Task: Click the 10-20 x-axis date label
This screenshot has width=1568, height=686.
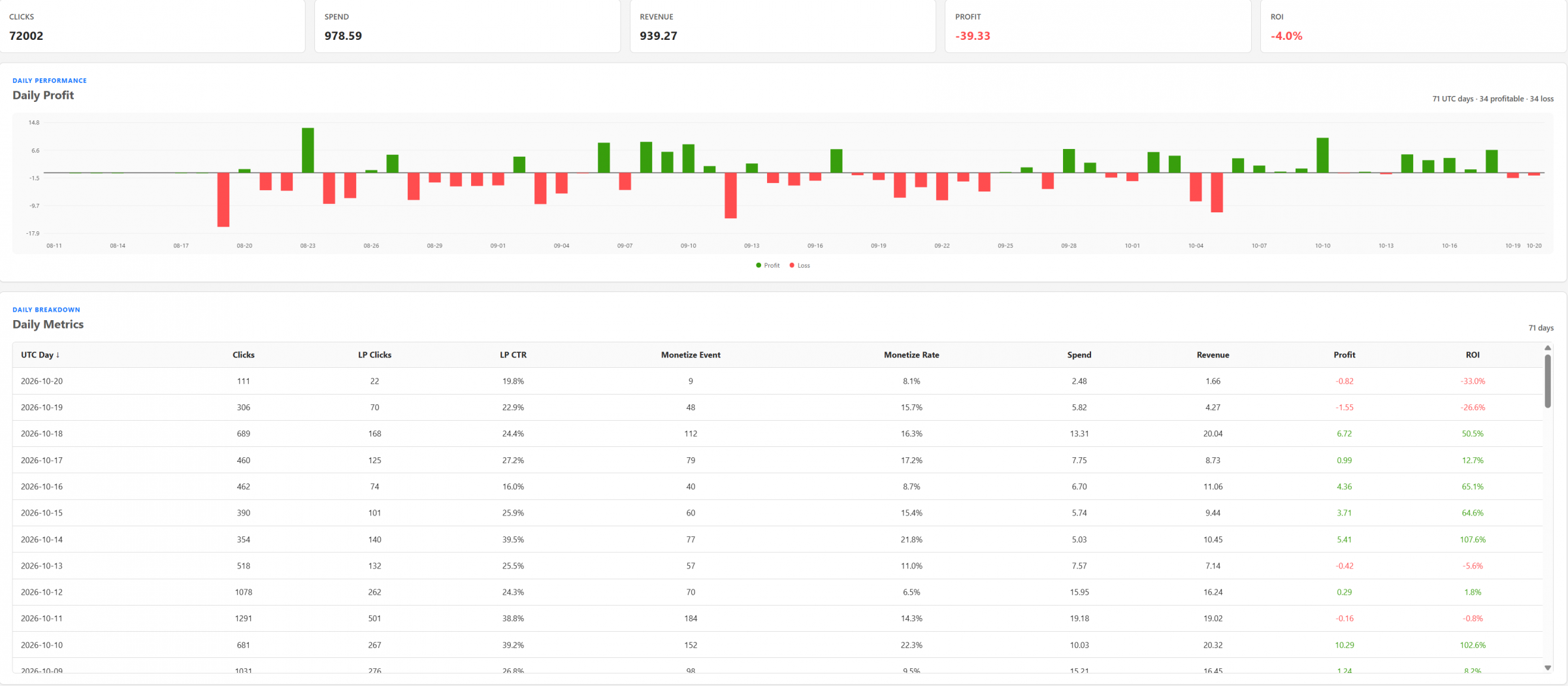Action: point(1534,246)
